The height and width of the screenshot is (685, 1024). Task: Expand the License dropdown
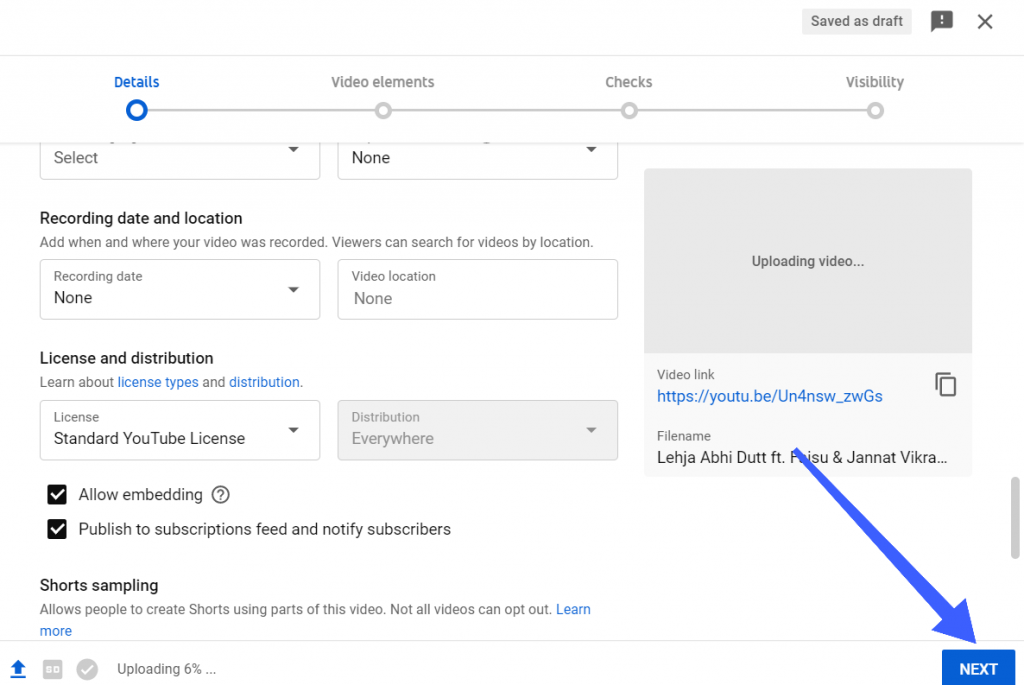[x=180, y=430]
